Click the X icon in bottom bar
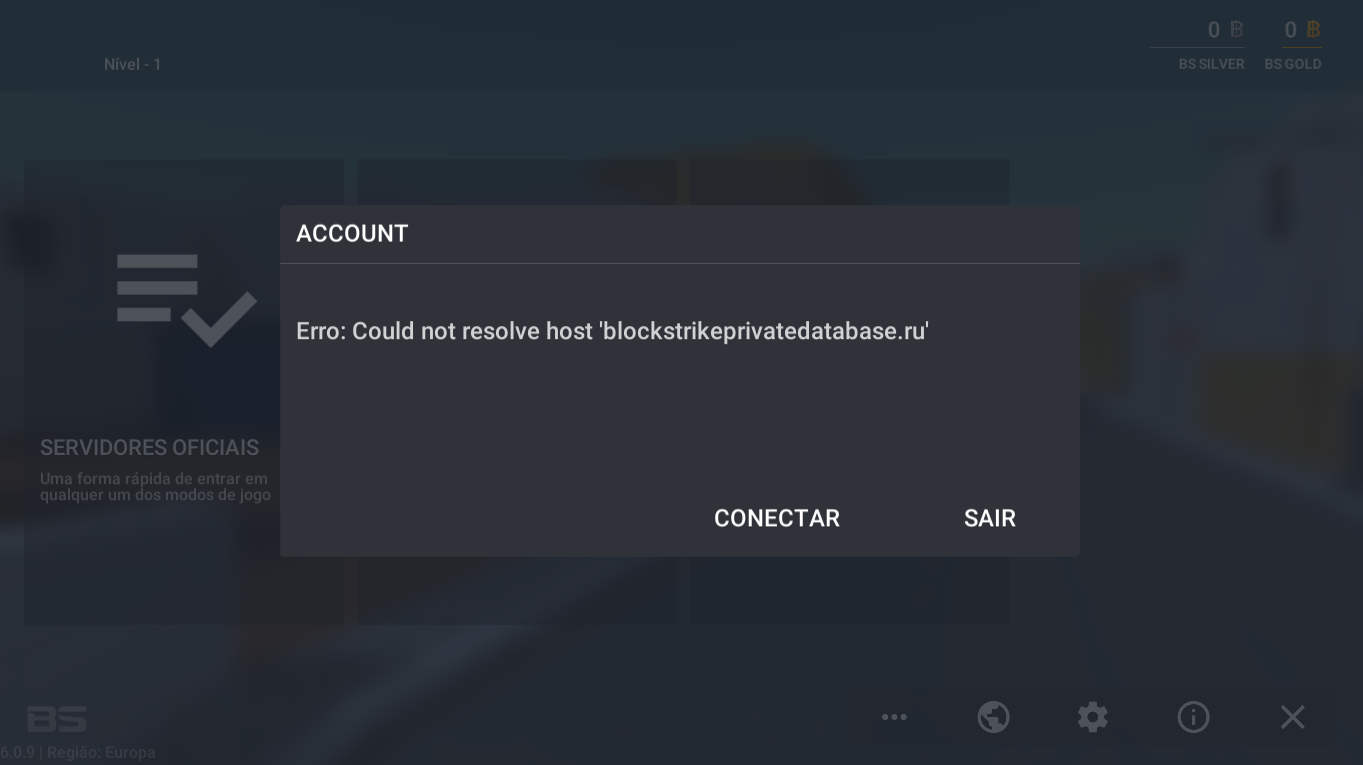The width and height of the screenshot is (1363, 765). pyautogui.click(x=1293, y=717)
